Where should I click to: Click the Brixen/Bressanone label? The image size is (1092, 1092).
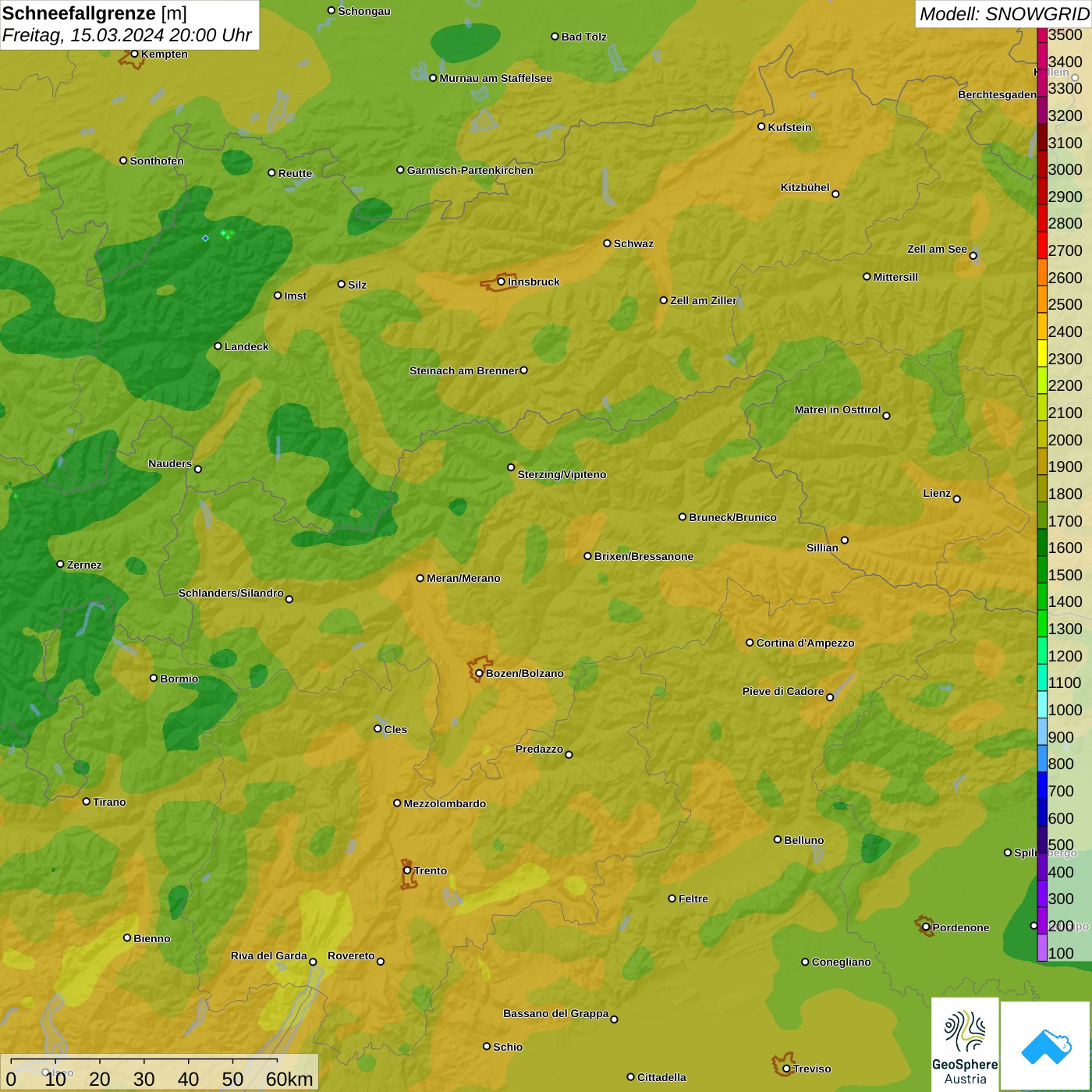[x=643, y=556]
